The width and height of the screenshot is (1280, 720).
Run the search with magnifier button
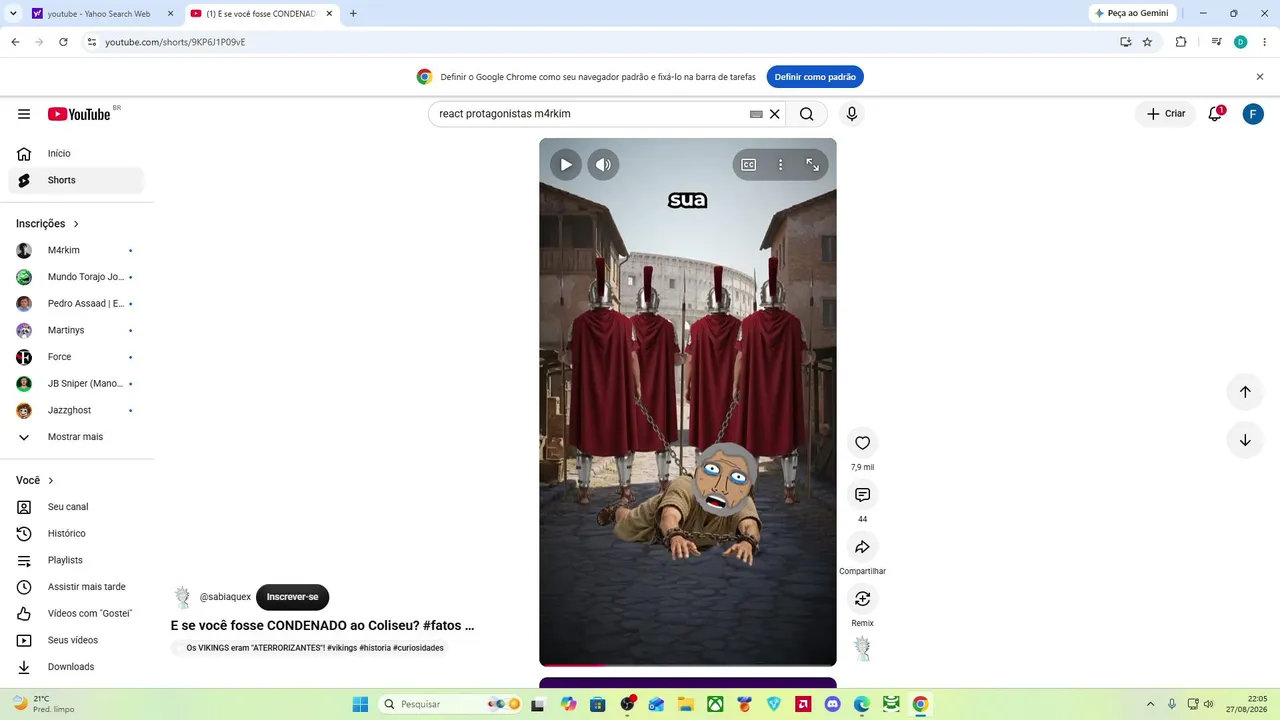(x=806, y=114)
